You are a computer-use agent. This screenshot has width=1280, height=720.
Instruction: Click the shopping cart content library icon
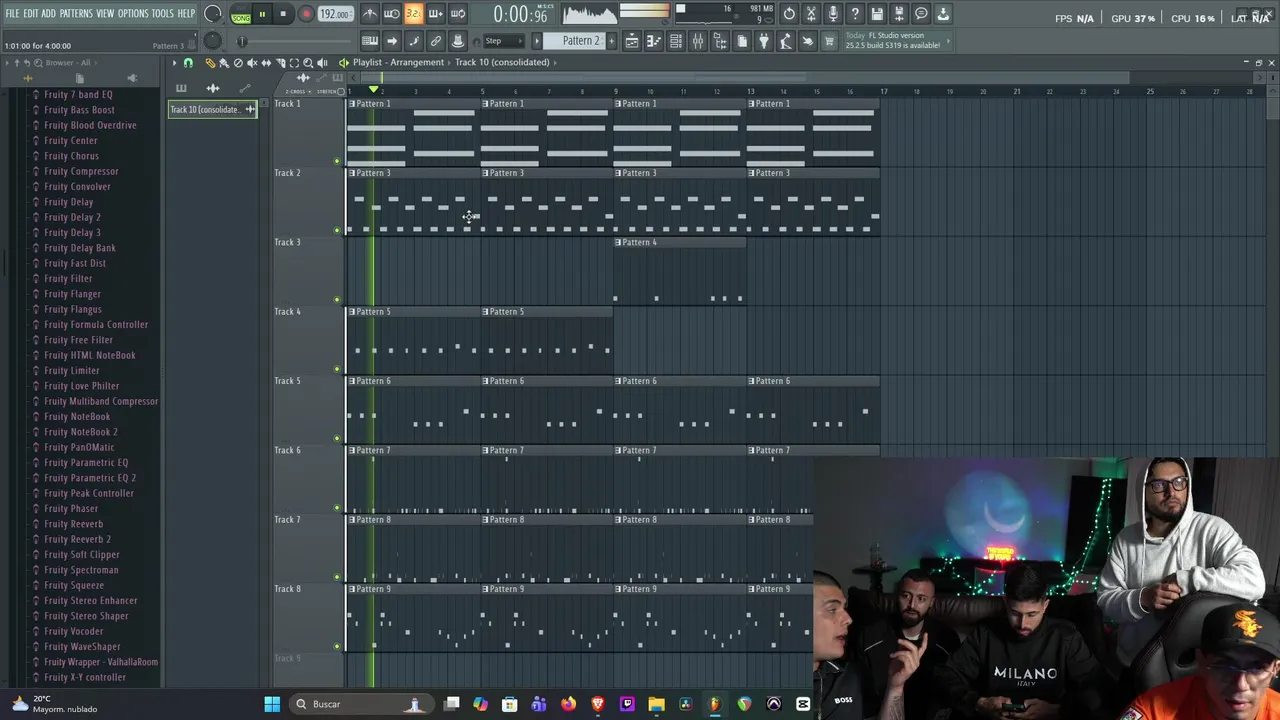(829, 41)
